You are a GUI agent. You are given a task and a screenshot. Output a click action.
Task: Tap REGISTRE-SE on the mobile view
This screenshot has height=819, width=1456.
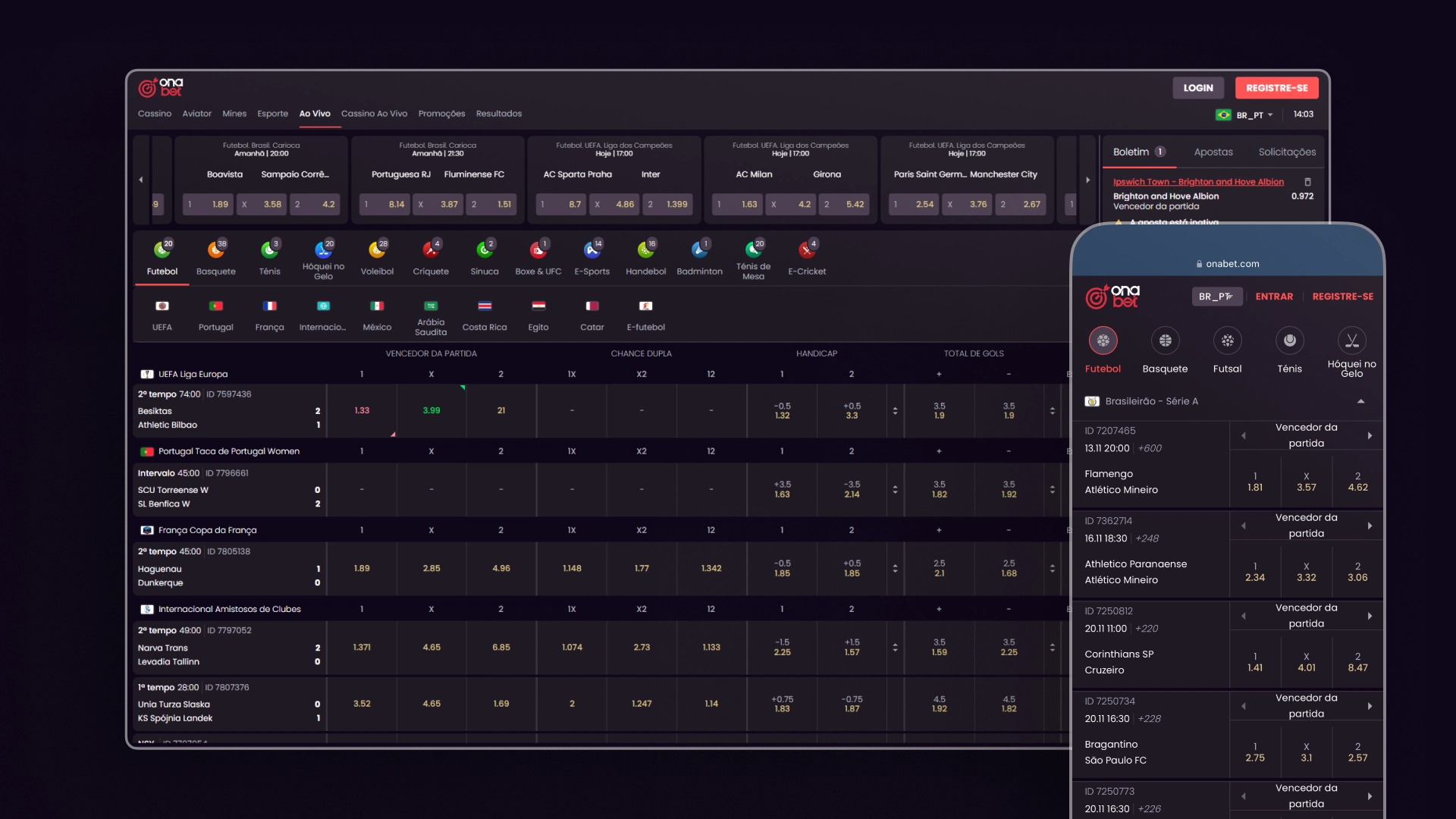click(x=1342, y=297)
